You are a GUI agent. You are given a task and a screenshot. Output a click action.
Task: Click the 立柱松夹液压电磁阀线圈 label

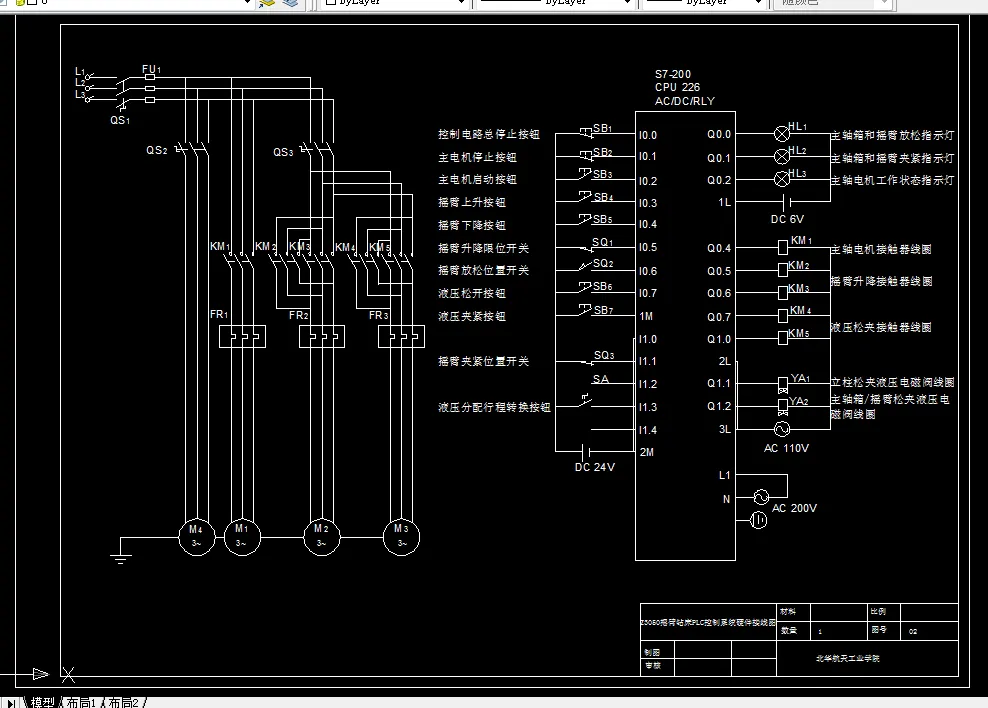click(892, 382)
